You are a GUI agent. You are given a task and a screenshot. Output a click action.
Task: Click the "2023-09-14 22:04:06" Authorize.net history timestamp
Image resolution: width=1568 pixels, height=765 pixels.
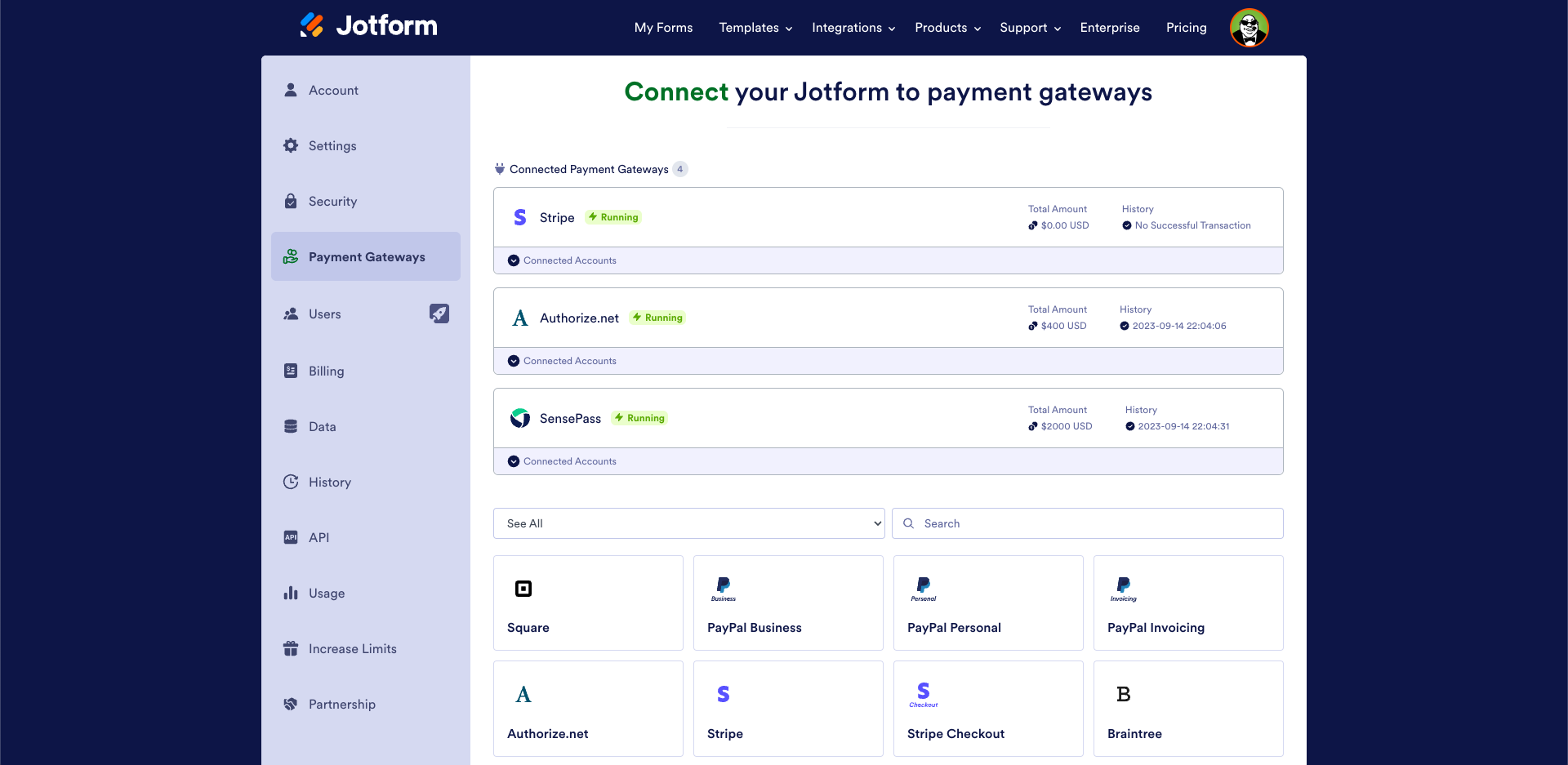pos(1179,326)
